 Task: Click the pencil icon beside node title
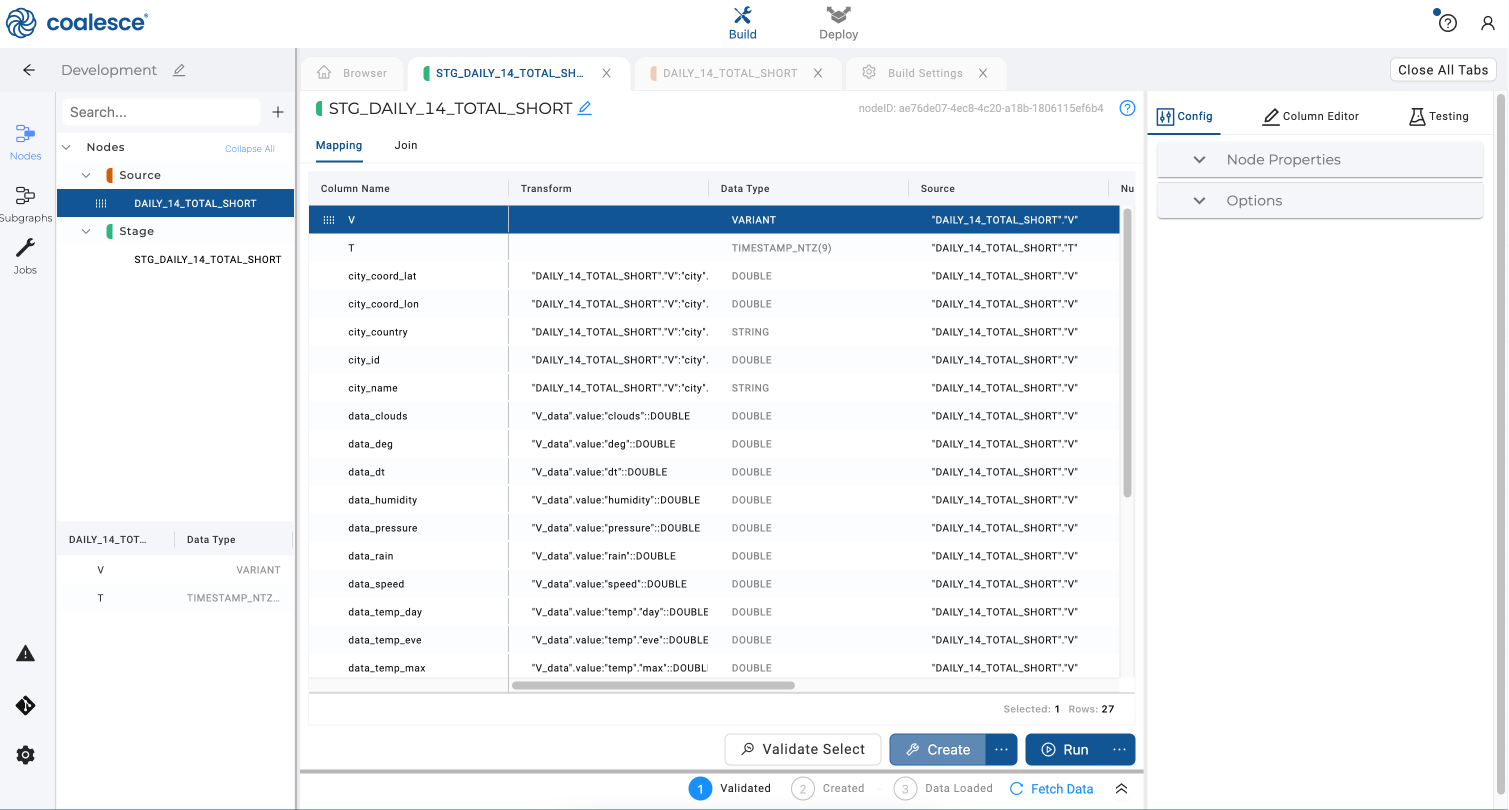[585, 108]
